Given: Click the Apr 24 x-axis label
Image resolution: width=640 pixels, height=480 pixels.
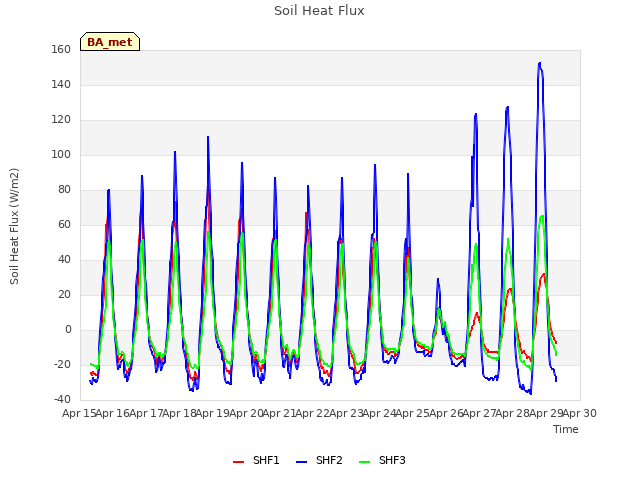Looking at the screenshot, I should pos(380,413).
